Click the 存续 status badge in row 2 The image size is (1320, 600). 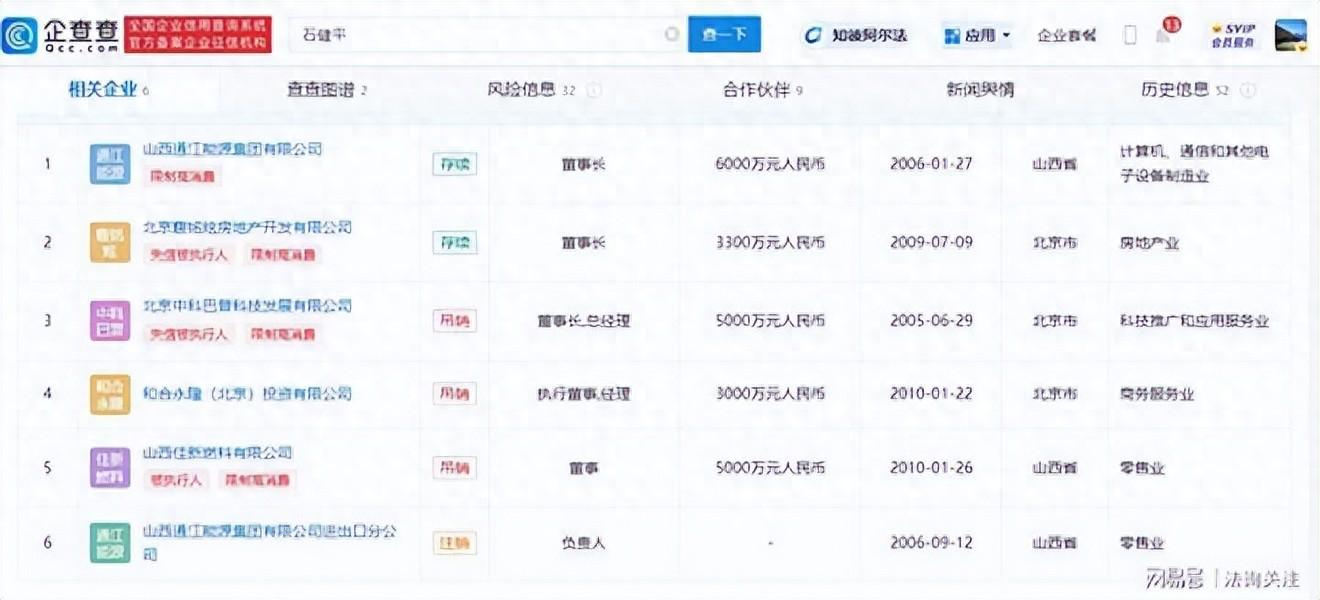[x=454, y=243]
